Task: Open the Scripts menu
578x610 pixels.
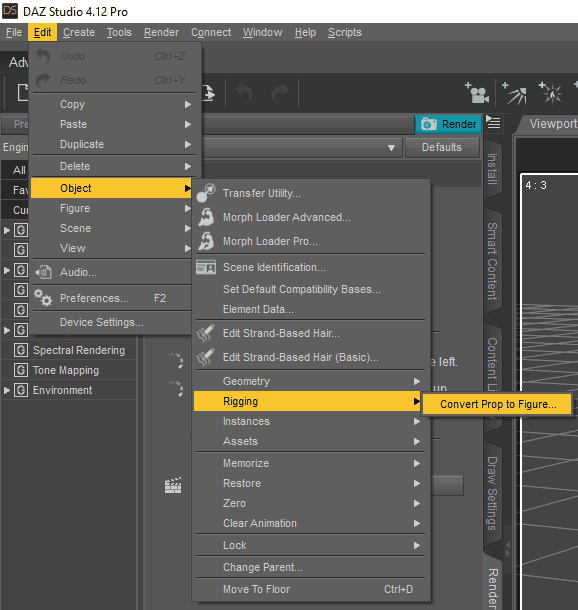Action: coord(345,32)
